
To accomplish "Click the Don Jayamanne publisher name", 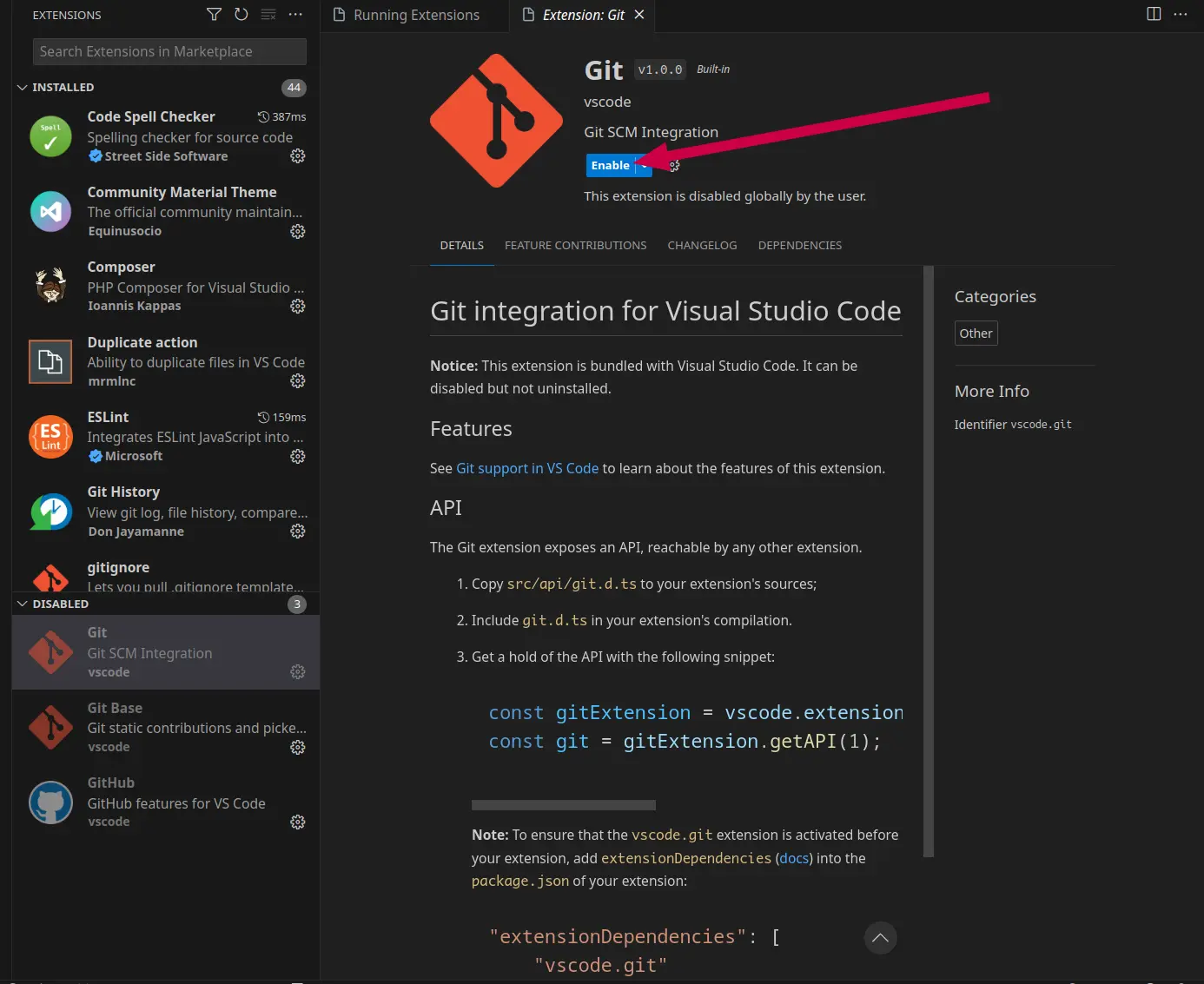I will click(136, 532).
